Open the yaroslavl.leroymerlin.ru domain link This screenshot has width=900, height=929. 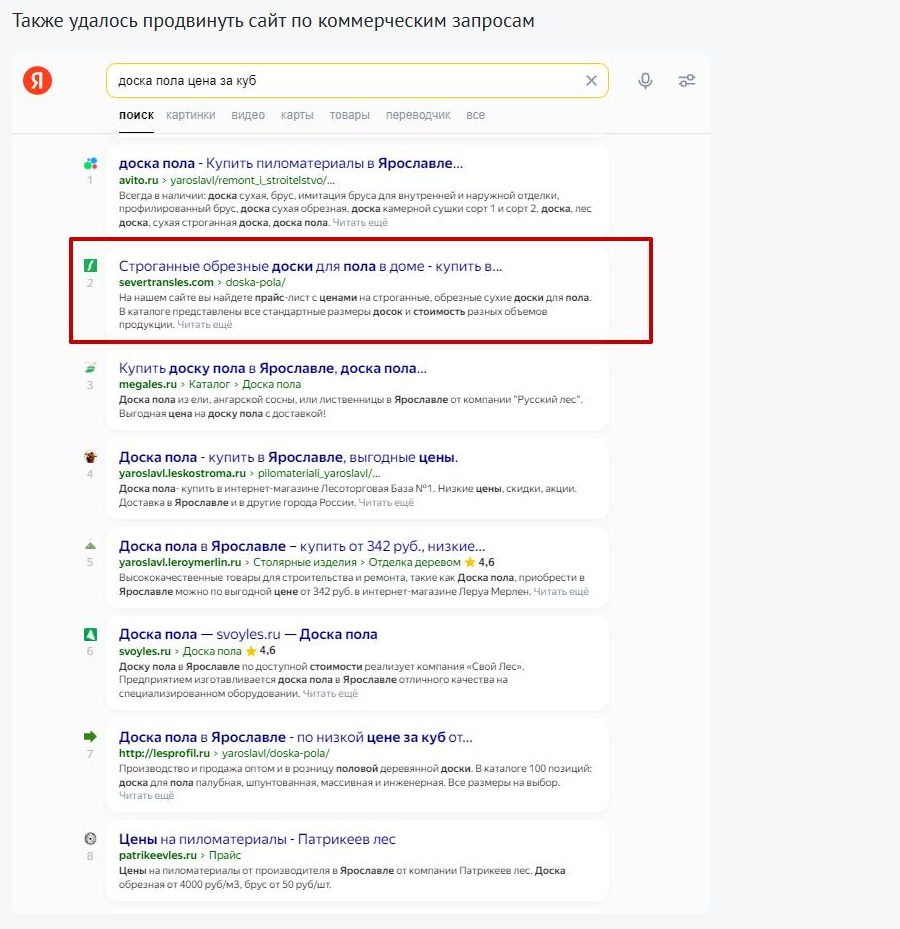180,563
